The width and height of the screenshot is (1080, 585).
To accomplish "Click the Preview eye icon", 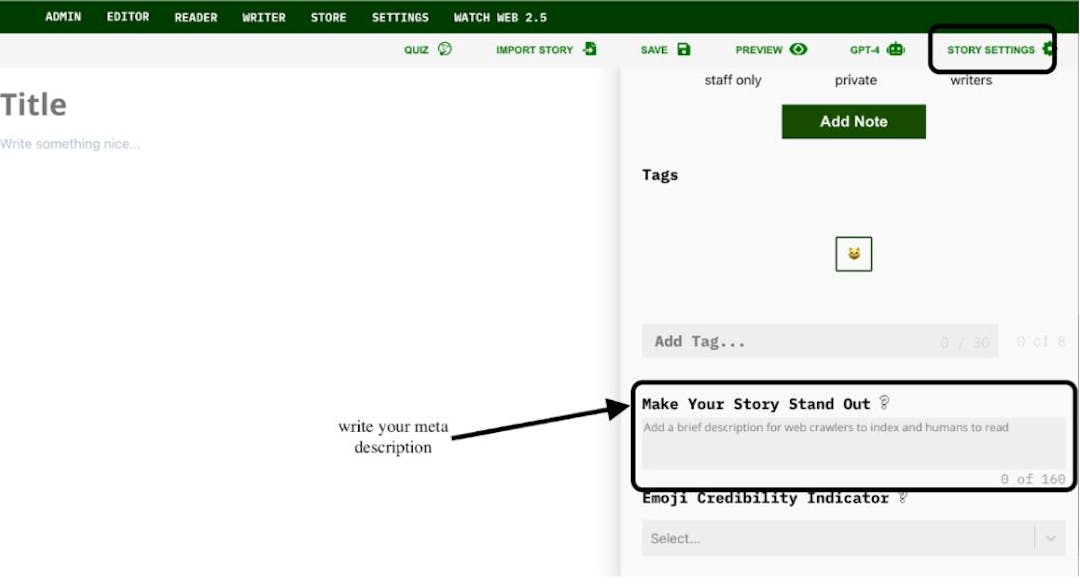I will (x=798, y=49).
